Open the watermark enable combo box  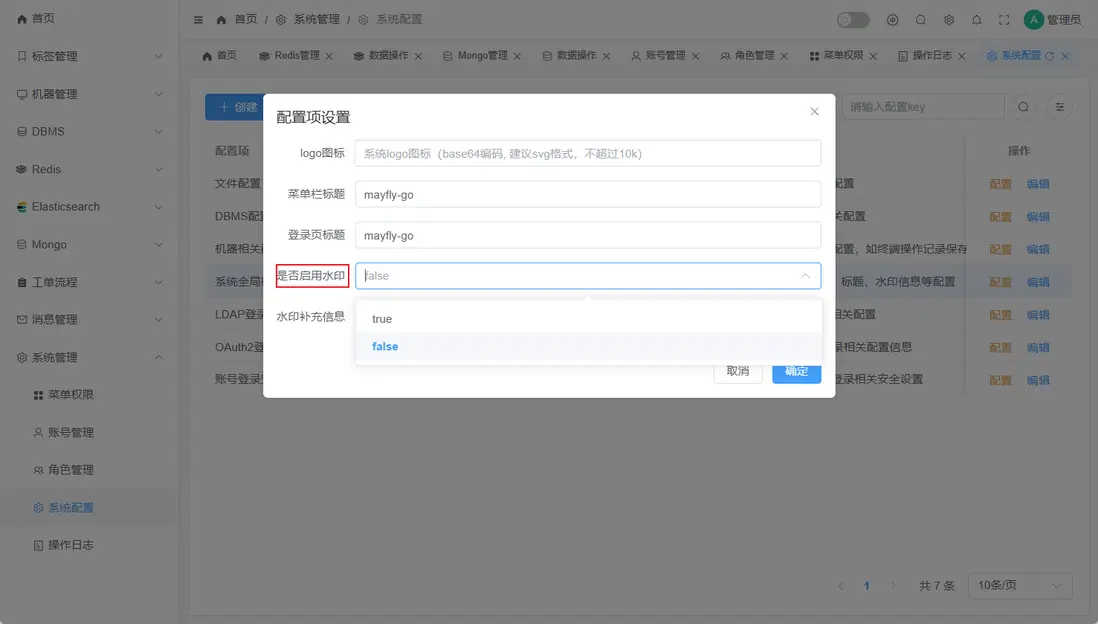(x=588, y=276)
